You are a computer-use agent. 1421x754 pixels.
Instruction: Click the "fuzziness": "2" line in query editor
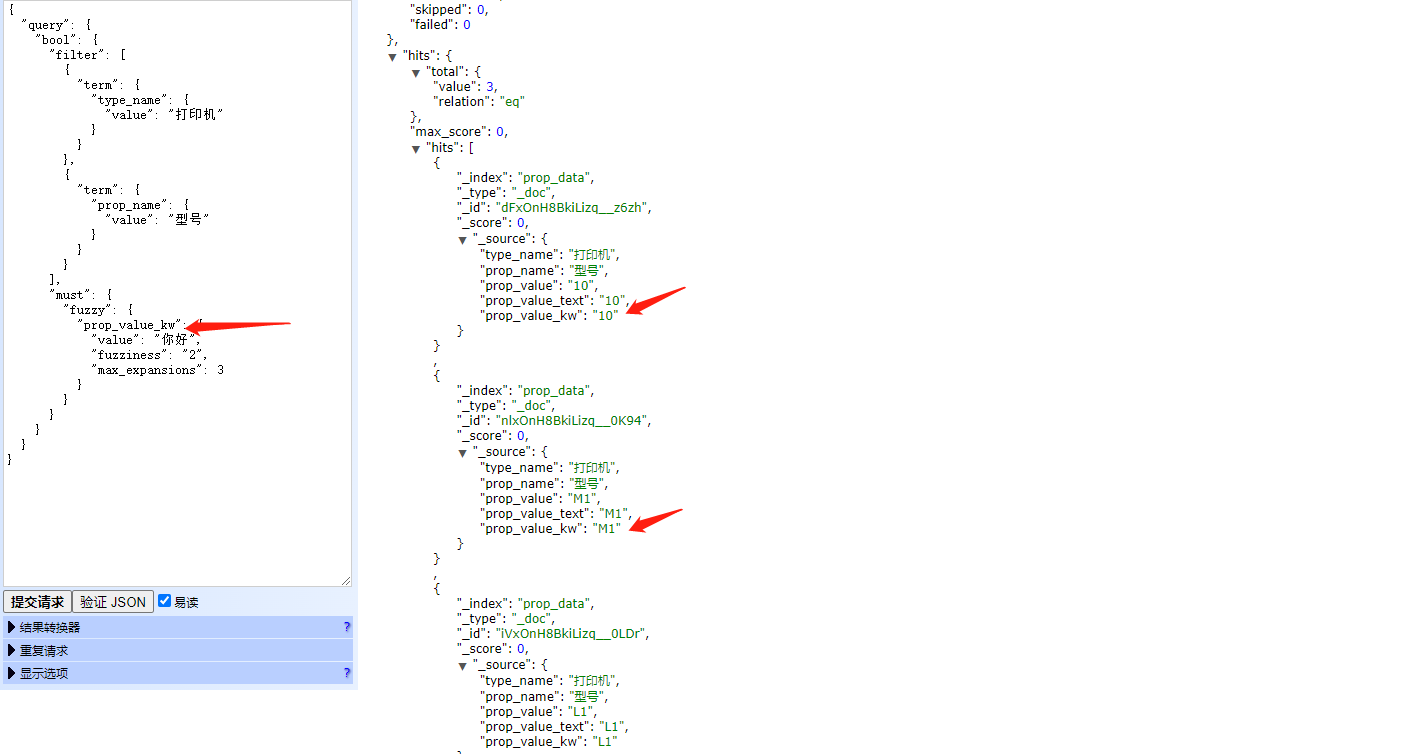[x=150, y=355]
